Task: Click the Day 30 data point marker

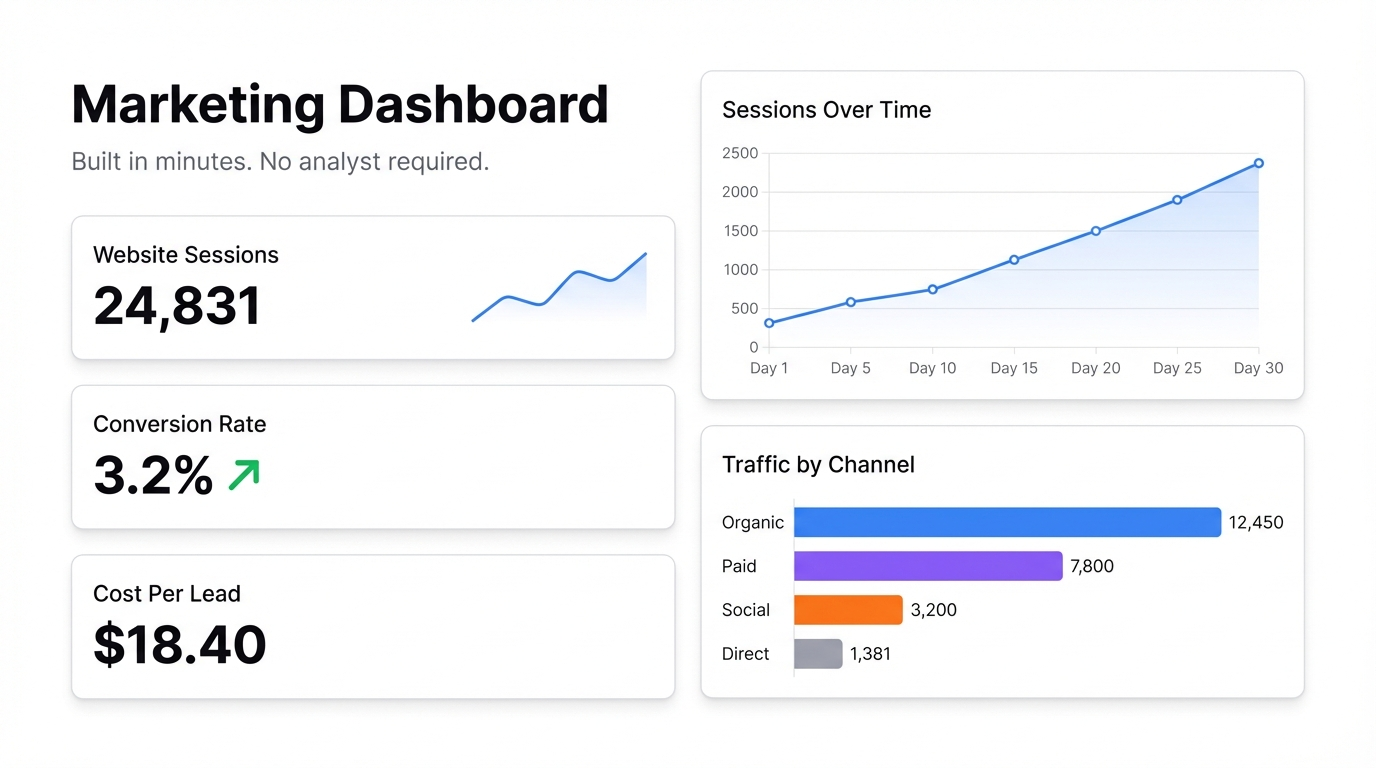Action: (1258, 162)
